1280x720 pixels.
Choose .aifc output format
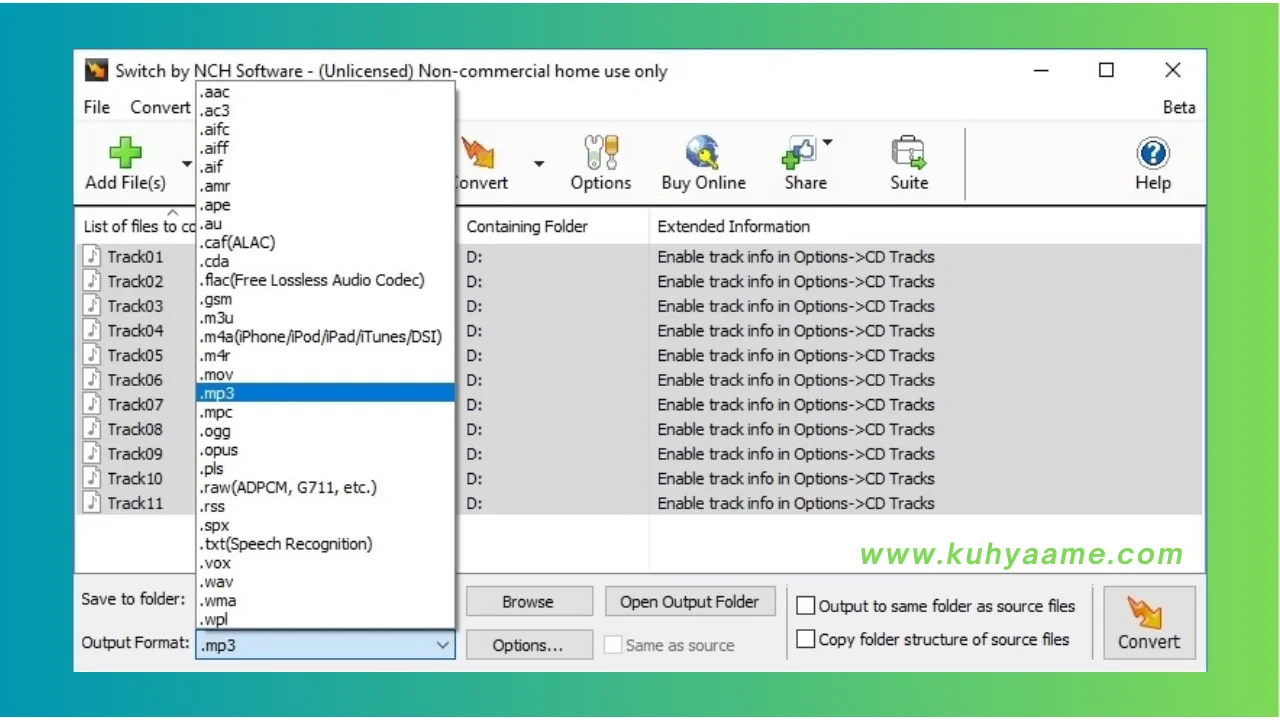pyautogui.click(x=326, y=129)
